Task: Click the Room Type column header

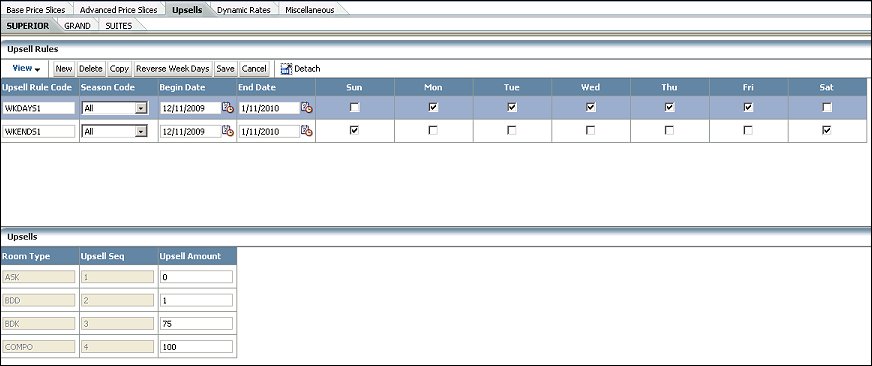Action: click(x=40, y=256)
